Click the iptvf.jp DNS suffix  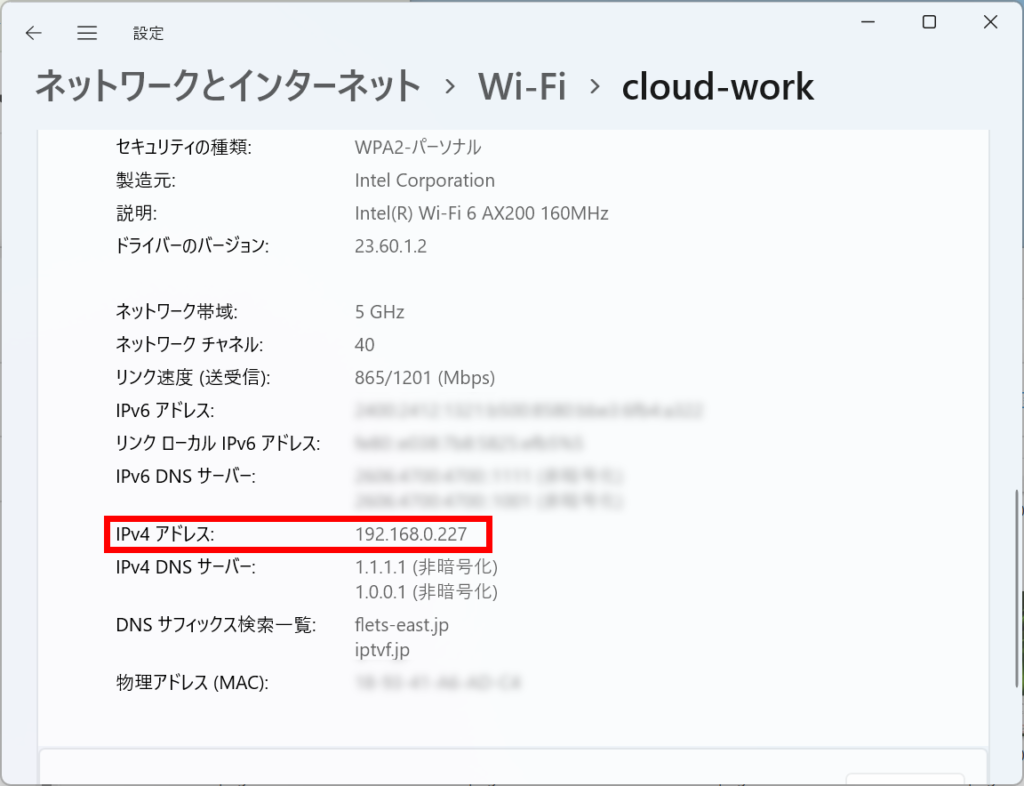pos(382,650)
